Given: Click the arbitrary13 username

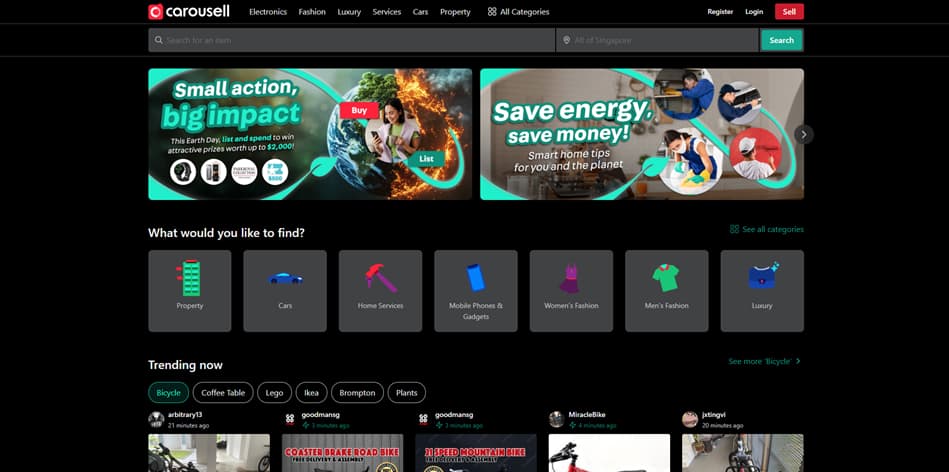Looking at the screenshot, I should [x=185, y=415].
